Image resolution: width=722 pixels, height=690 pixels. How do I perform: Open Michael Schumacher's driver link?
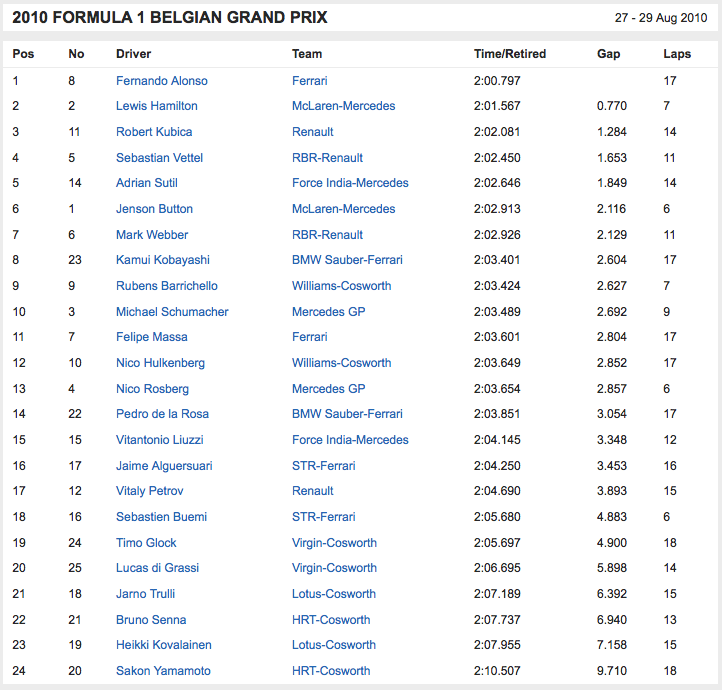tap(172, 312)
